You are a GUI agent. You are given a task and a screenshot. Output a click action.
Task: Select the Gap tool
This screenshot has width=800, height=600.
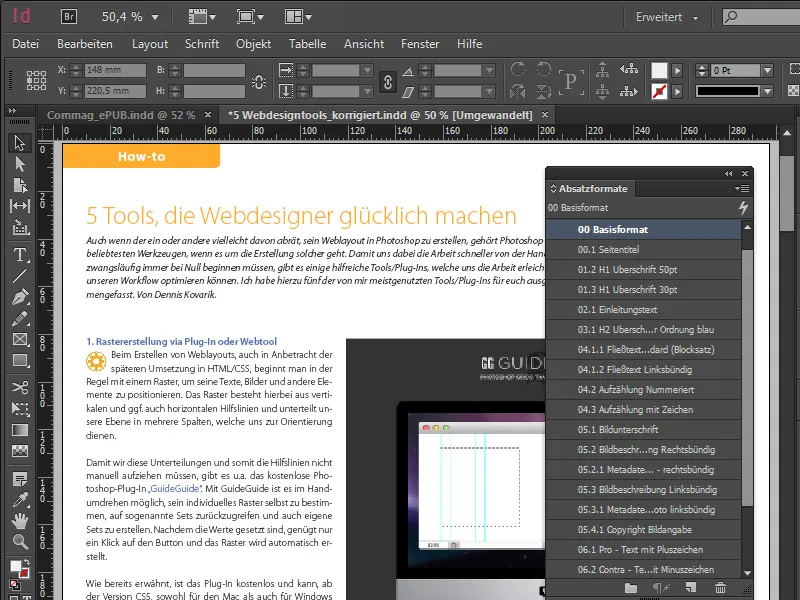(19, 206)
